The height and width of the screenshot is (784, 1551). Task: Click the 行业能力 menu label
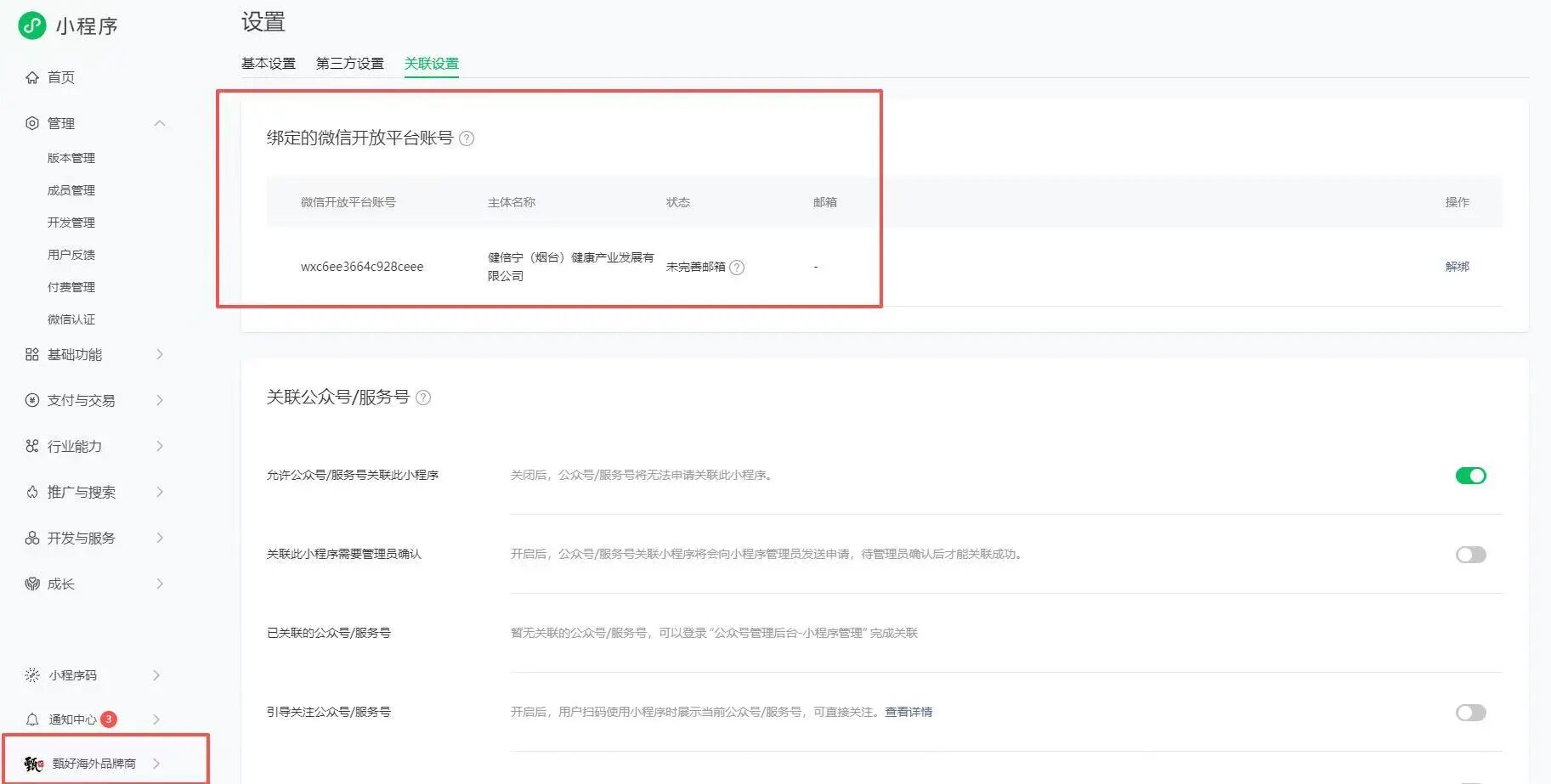(x=75, y=446)
